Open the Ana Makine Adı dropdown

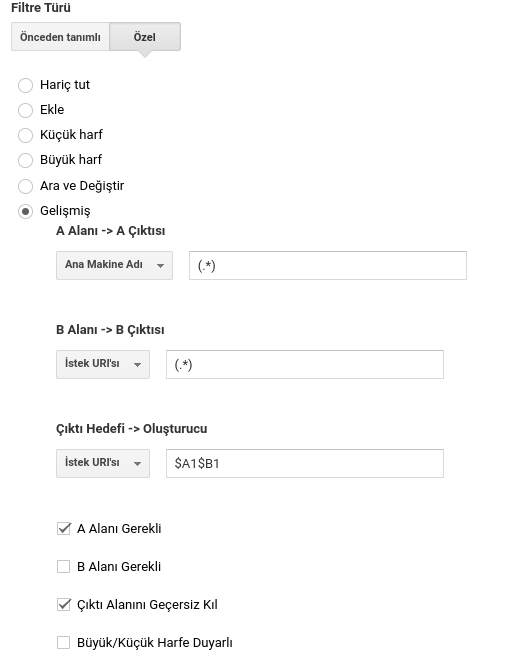coord(114,265)
